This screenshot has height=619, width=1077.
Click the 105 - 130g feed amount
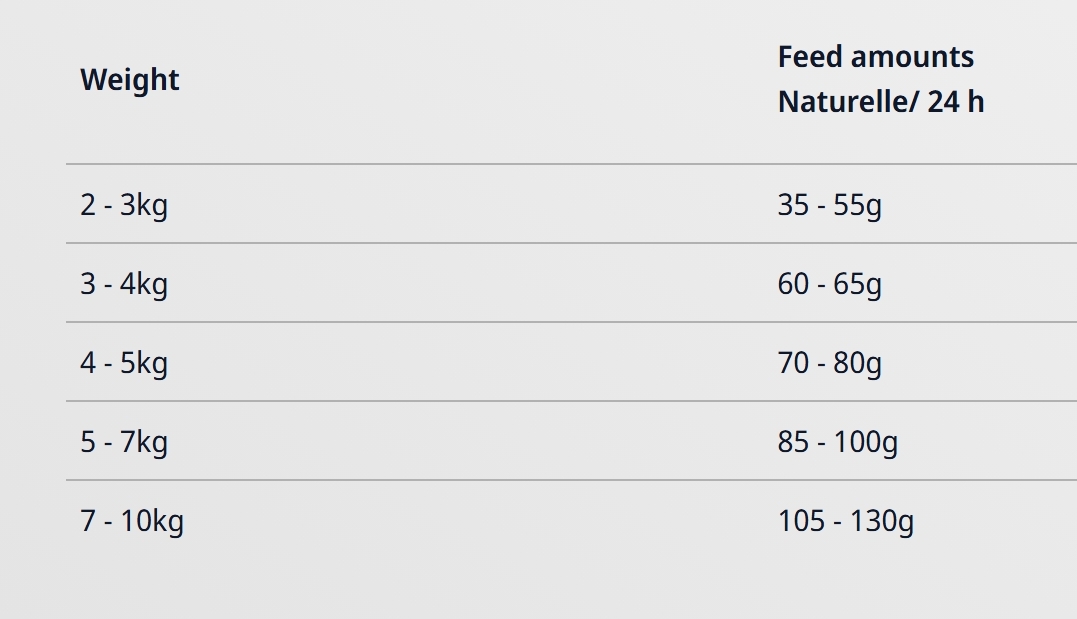click(x=845, y=521)
